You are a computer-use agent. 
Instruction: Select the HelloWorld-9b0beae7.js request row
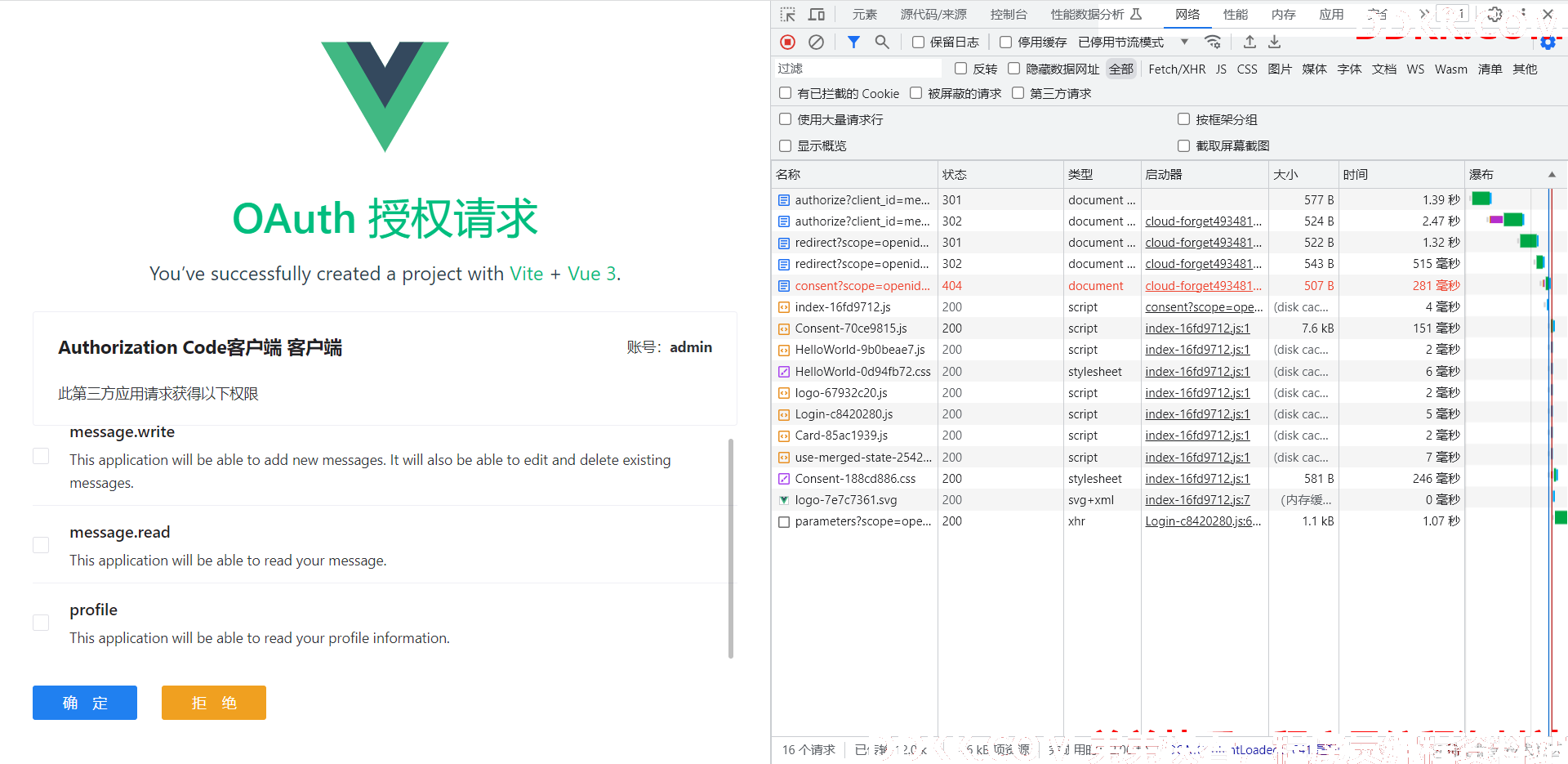pyautogui.click(x=1117, y=350)
